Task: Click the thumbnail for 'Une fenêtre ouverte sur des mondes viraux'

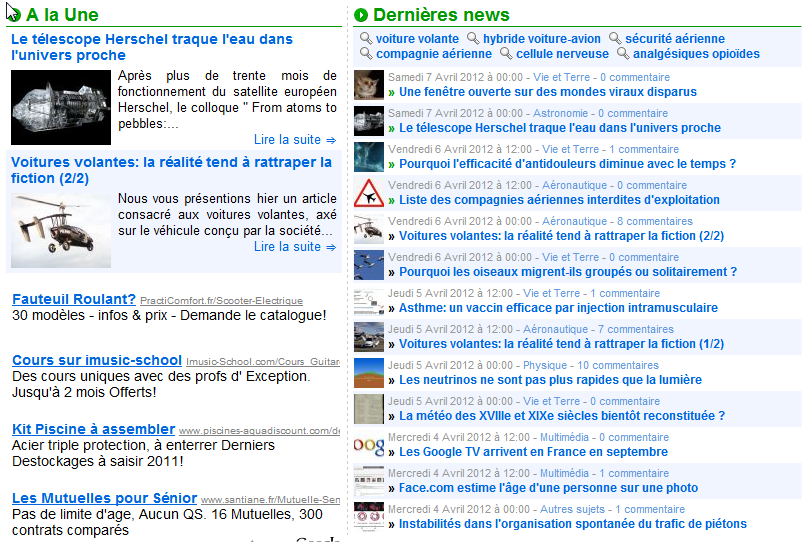Action: click(369, 85)
